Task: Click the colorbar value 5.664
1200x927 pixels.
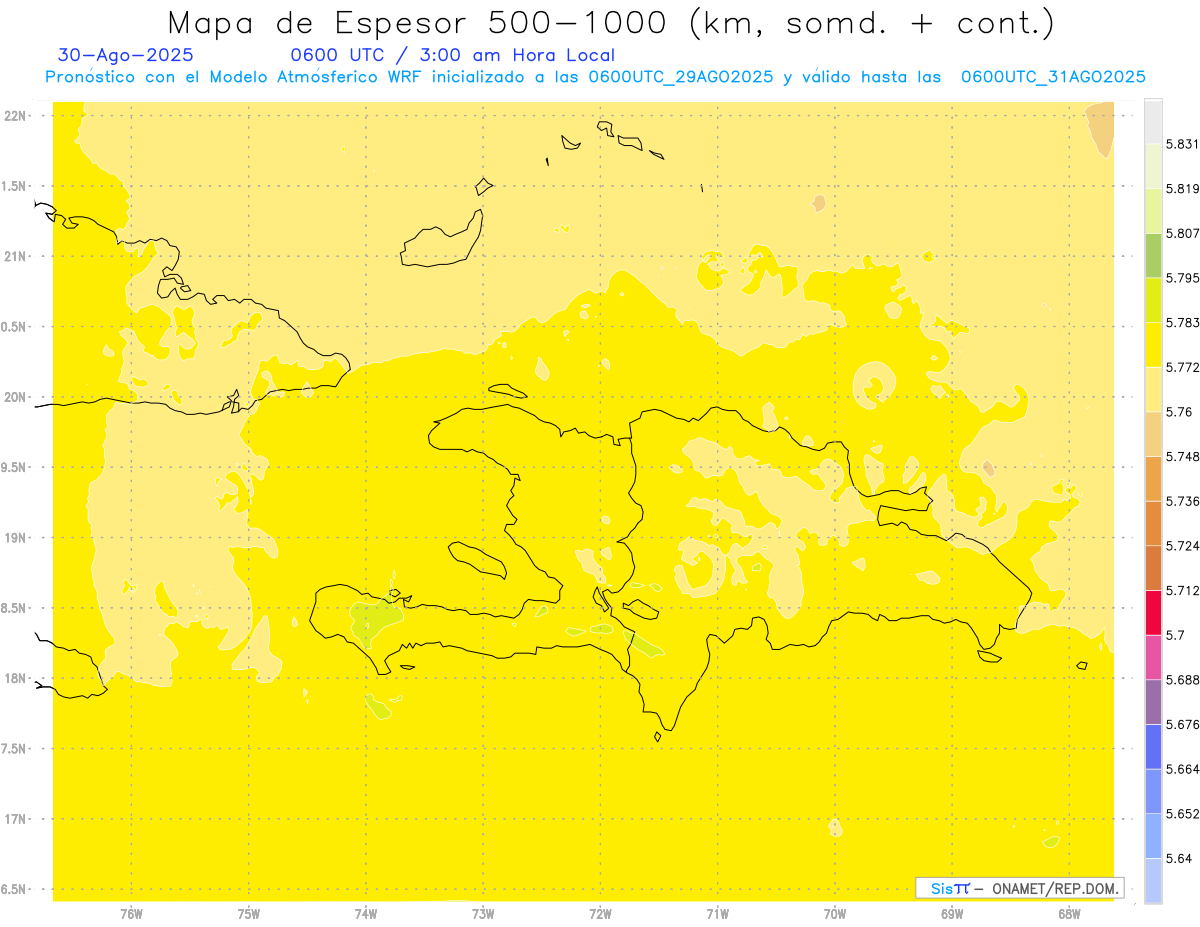Action: [1183, 768]
